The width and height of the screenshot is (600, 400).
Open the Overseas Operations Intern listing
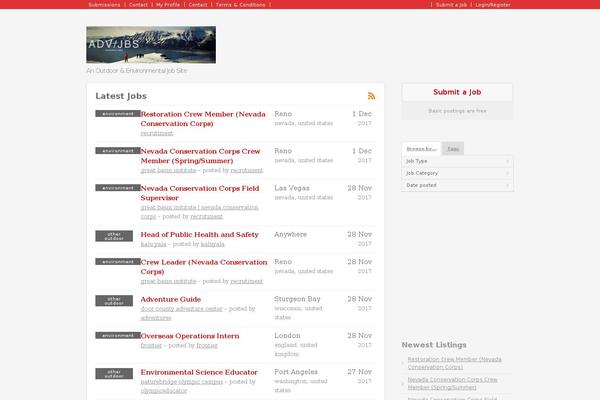coord(190,336)
